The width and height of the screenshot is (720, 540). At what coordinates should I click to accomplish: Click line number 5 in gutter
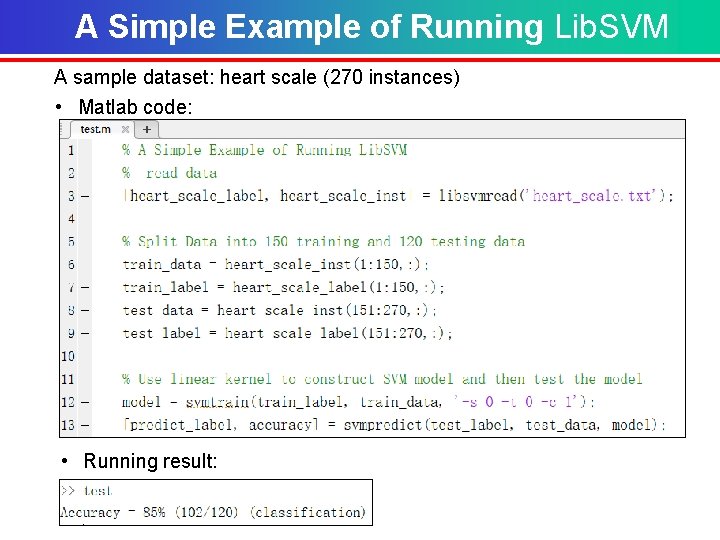[71, 242]
